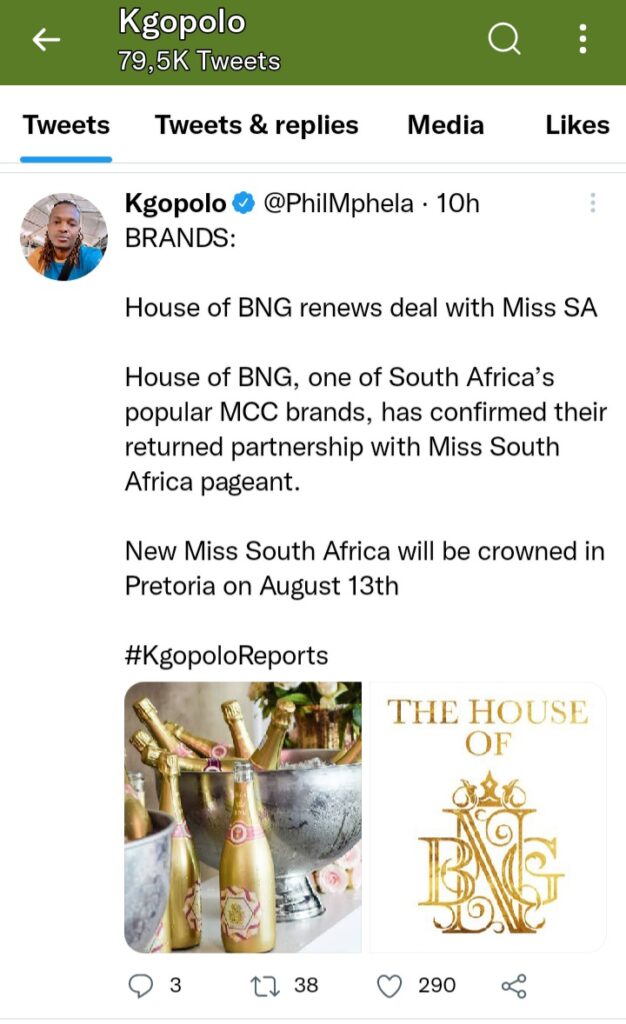Viewport: 626px width, 1024px height.
Task: Tap the blue verified badge
Action: [243, 204]
